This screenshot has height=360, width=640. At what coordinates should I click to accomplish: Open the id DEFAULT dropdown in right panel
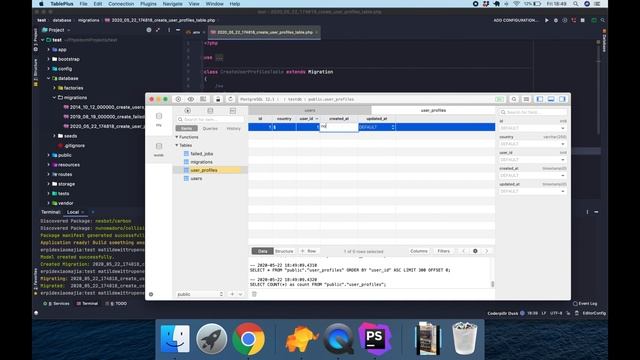[x=533, y=128]
